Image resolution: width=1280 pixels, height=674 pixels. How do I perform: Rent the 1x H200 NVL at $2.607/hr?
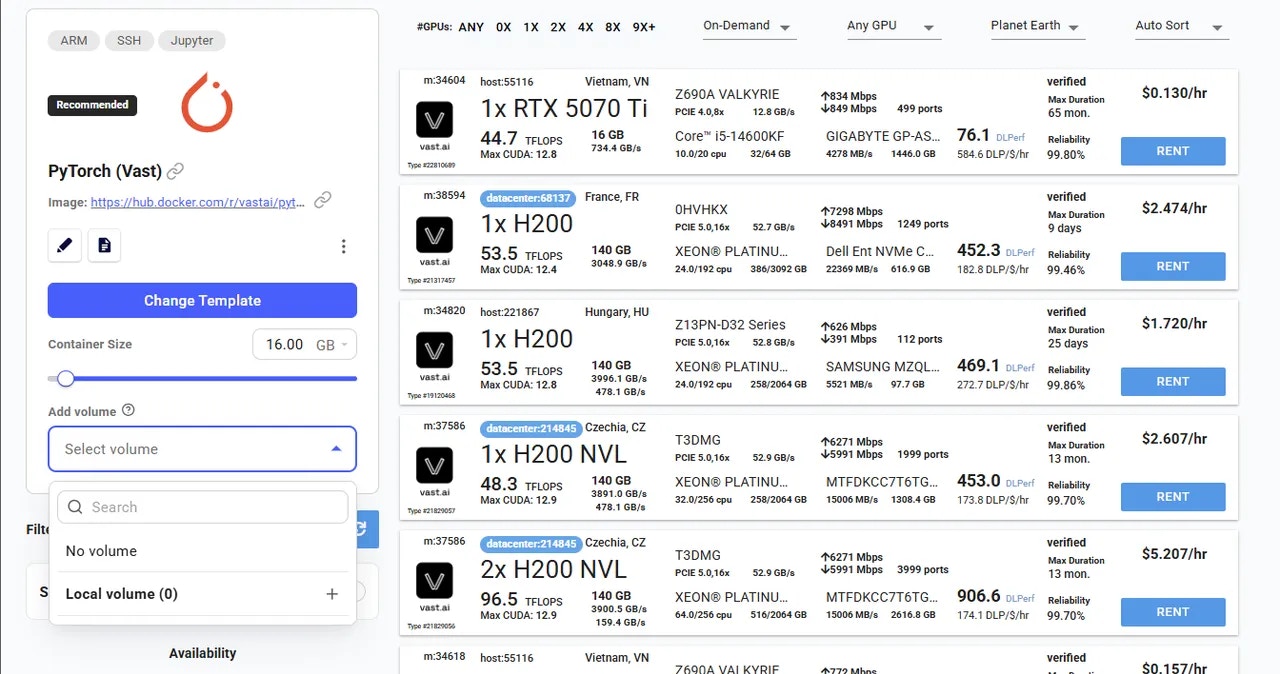pos(1173,496)
